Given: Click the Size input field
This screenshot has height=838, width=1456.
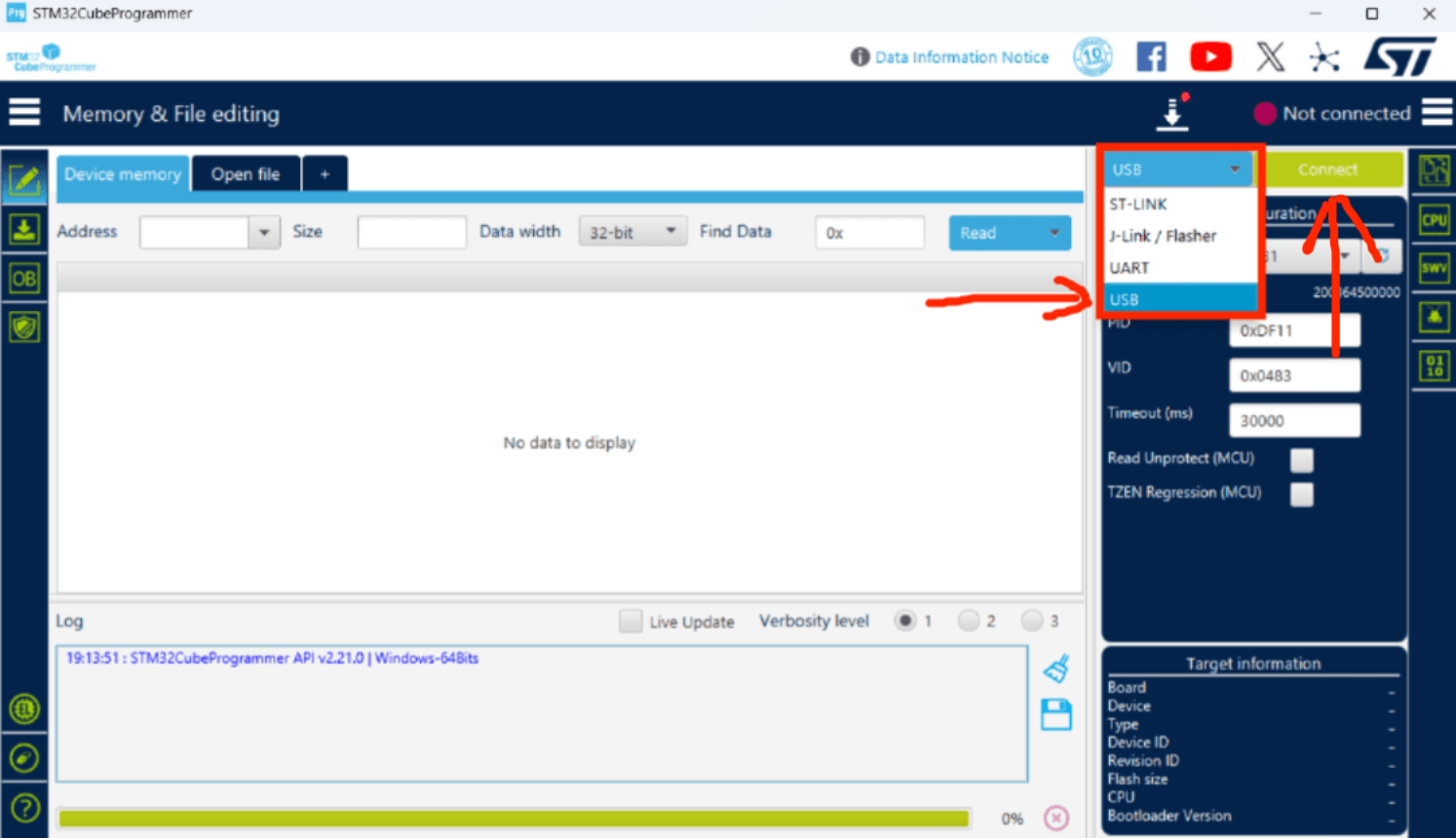Looking at the screenshot, I should tap(411, 233).
